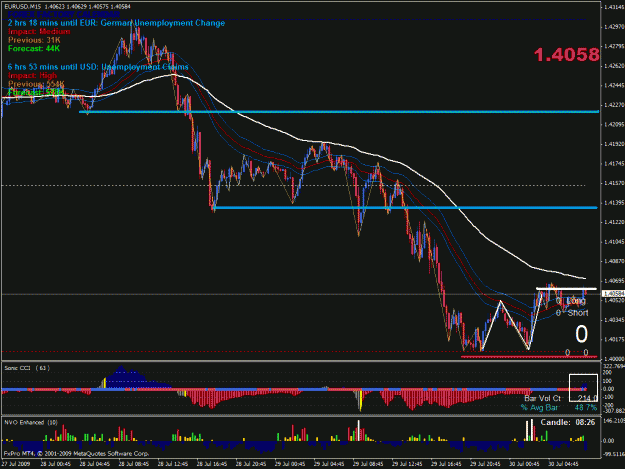The width and height of the screenshot is (625, 469).
Task: Click the 1.42095 price axis label
Action: [x=614, y=124]
